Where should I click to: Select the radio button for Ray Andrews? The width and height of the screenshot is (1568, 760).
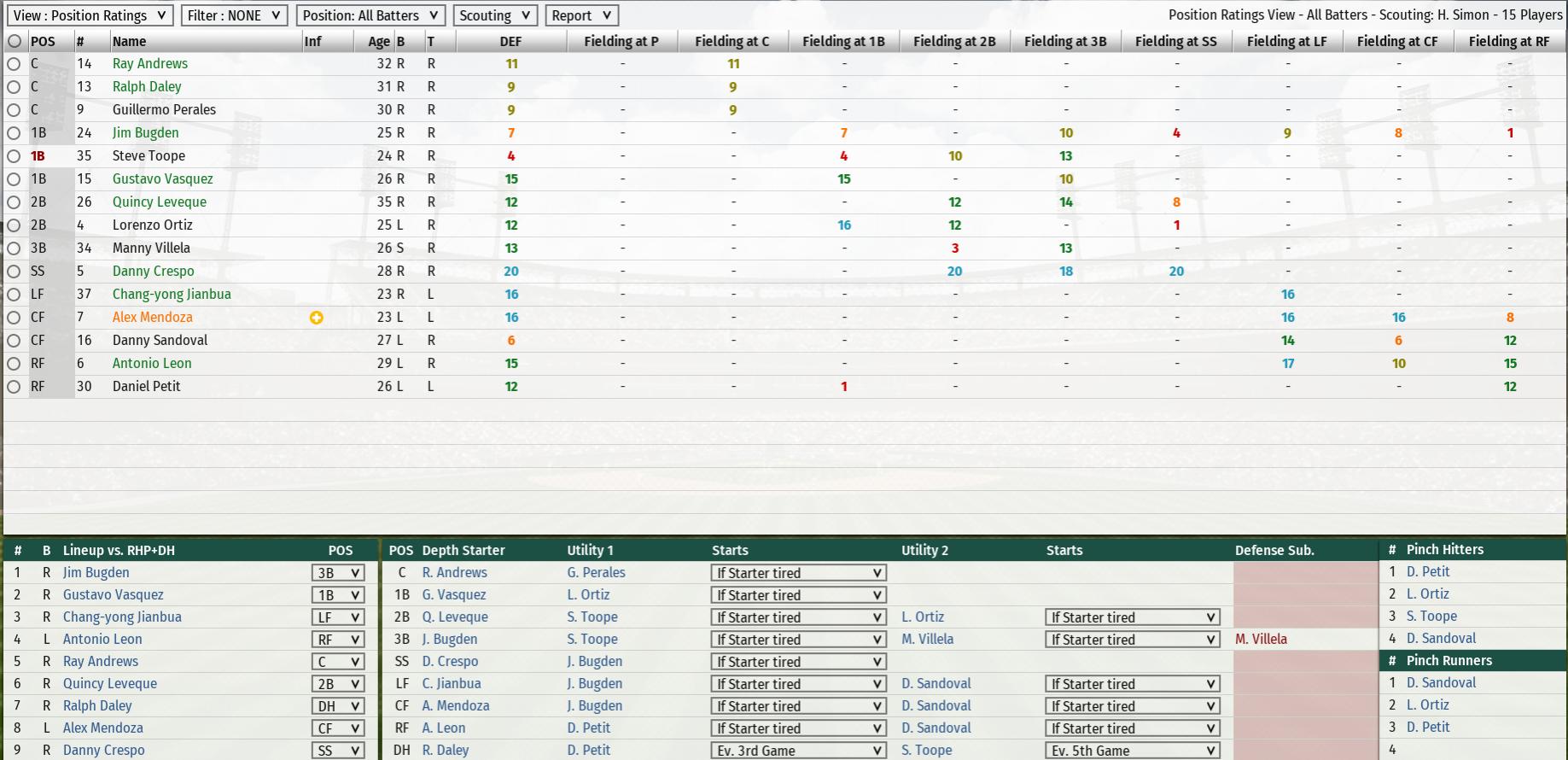[x=14, y=64]
